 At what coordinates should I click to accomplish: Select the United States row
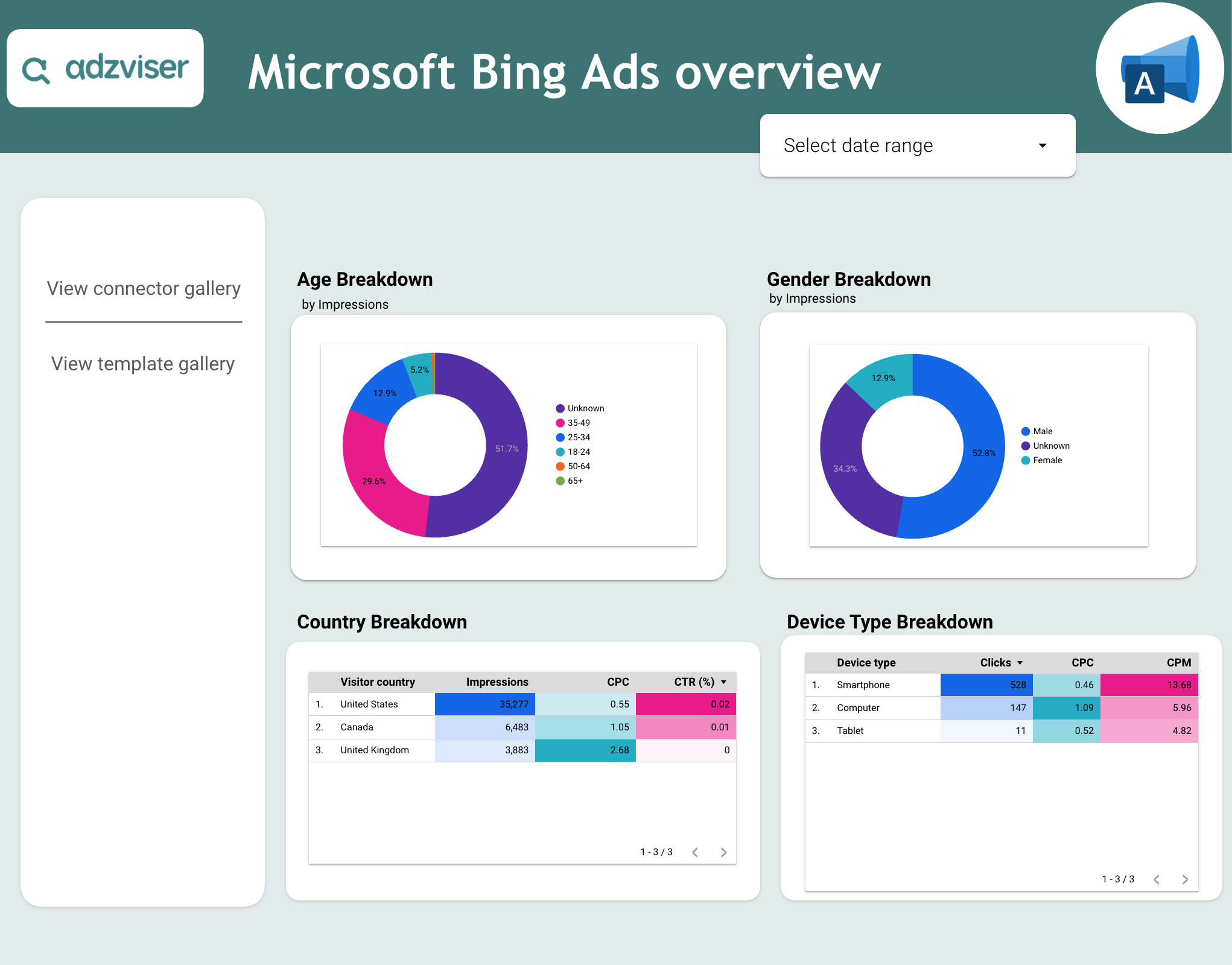(x=522, y=704)
